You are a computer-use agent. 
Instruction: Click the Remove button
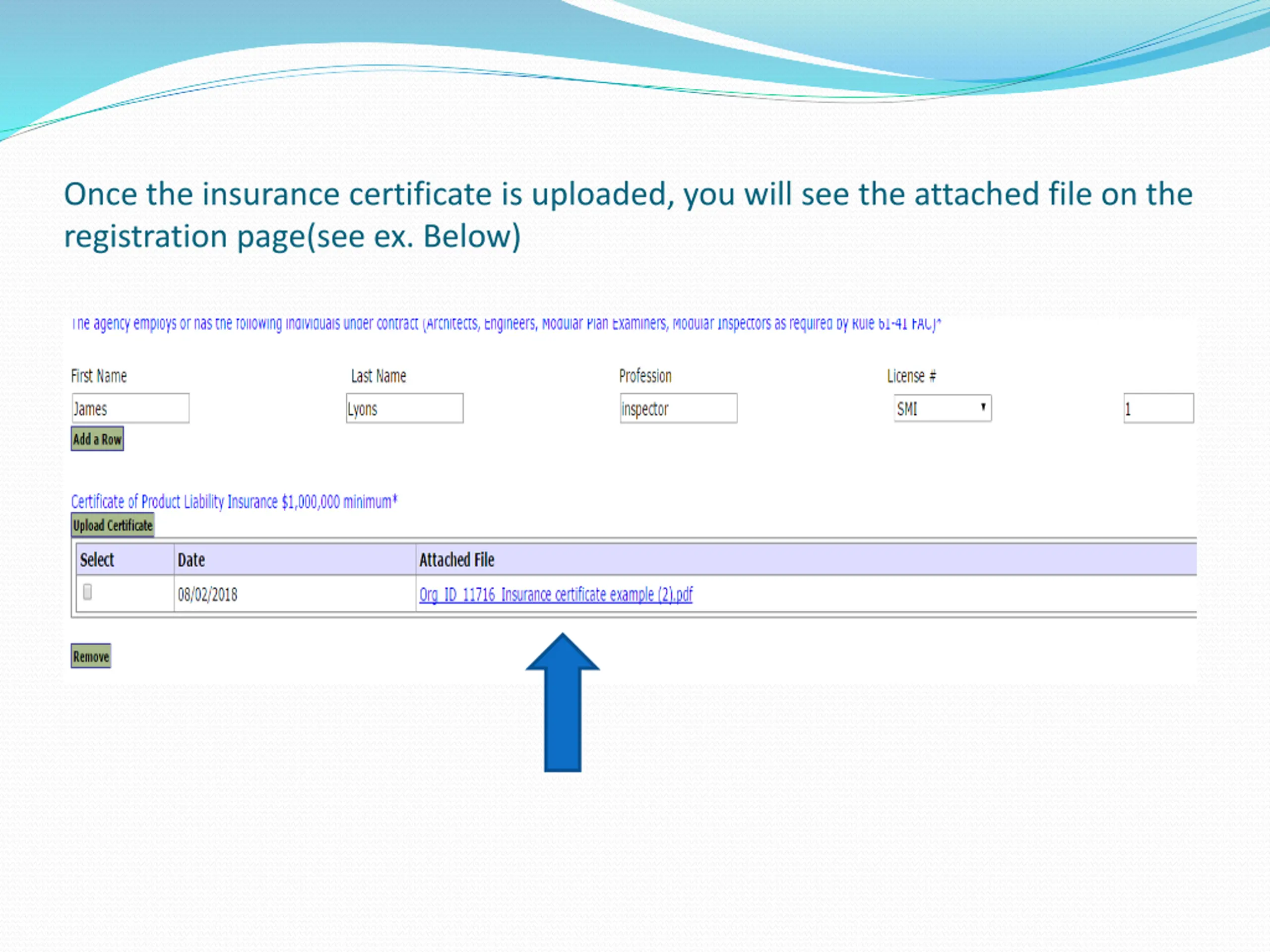click(91, 656)
